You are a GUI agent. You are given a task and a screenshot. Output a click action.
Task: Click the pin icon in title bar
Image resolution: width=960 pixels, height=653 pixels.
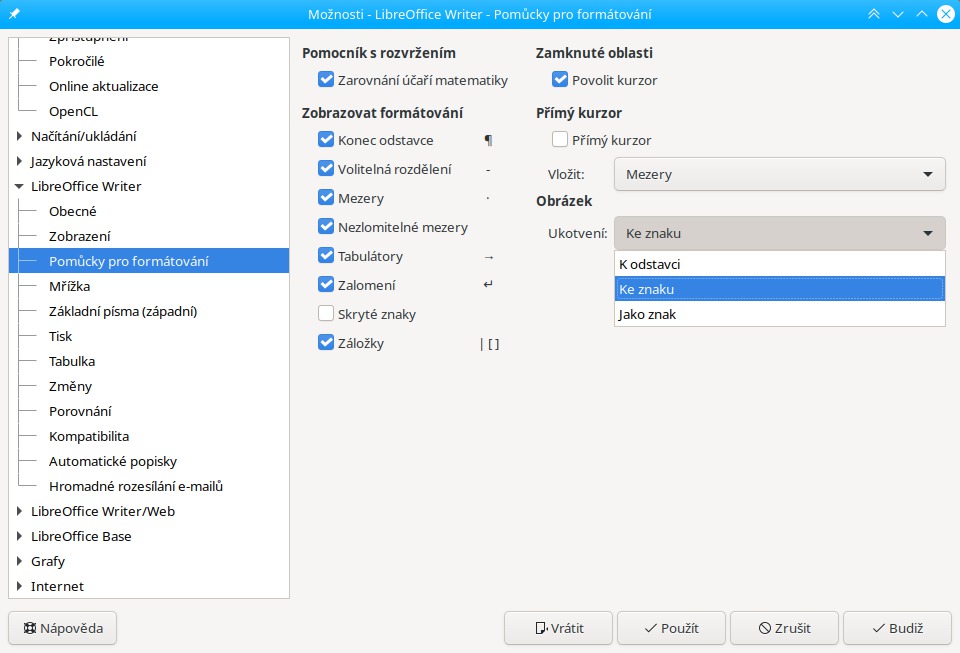pyautogui.click(x=14, y=13)
